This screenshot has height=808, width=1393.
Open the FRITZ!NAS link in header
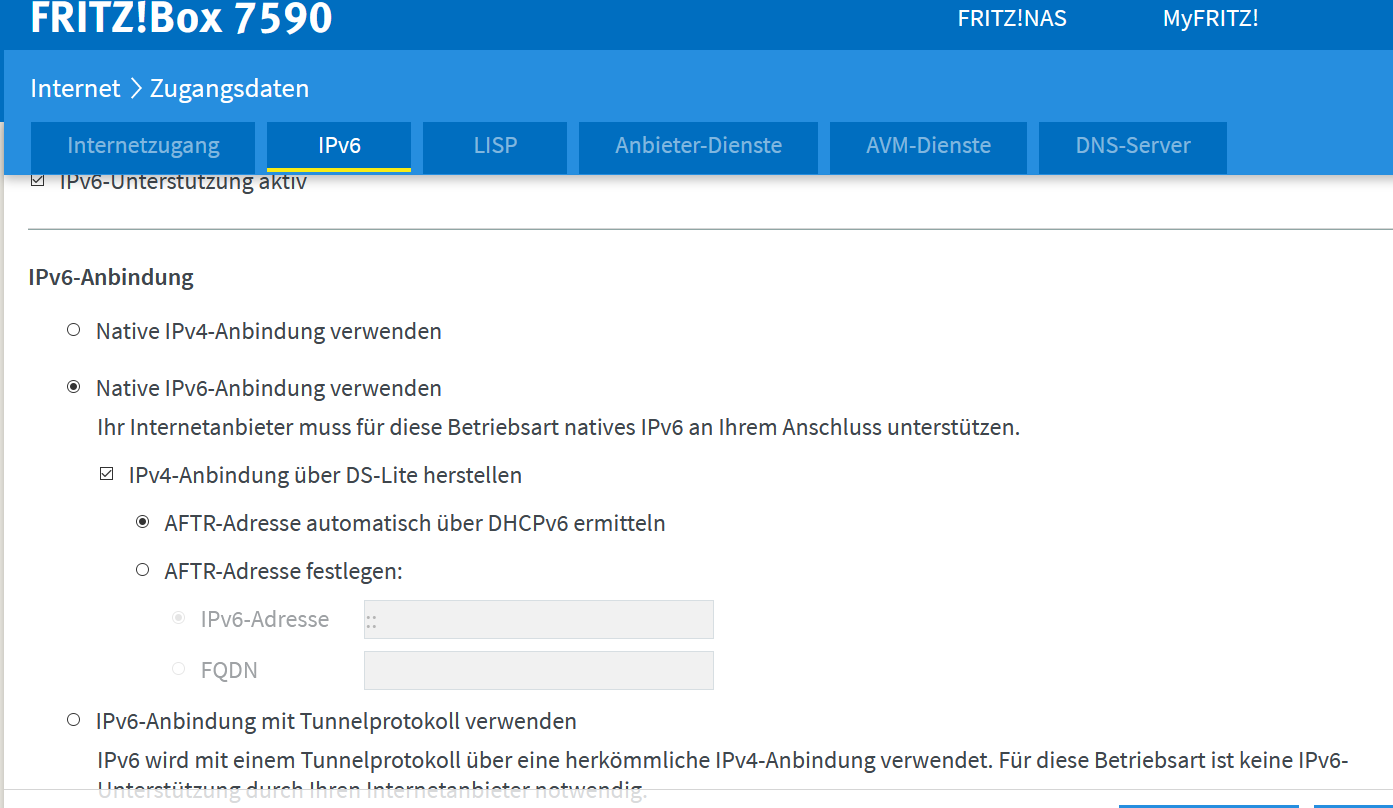coord(1012,18)
